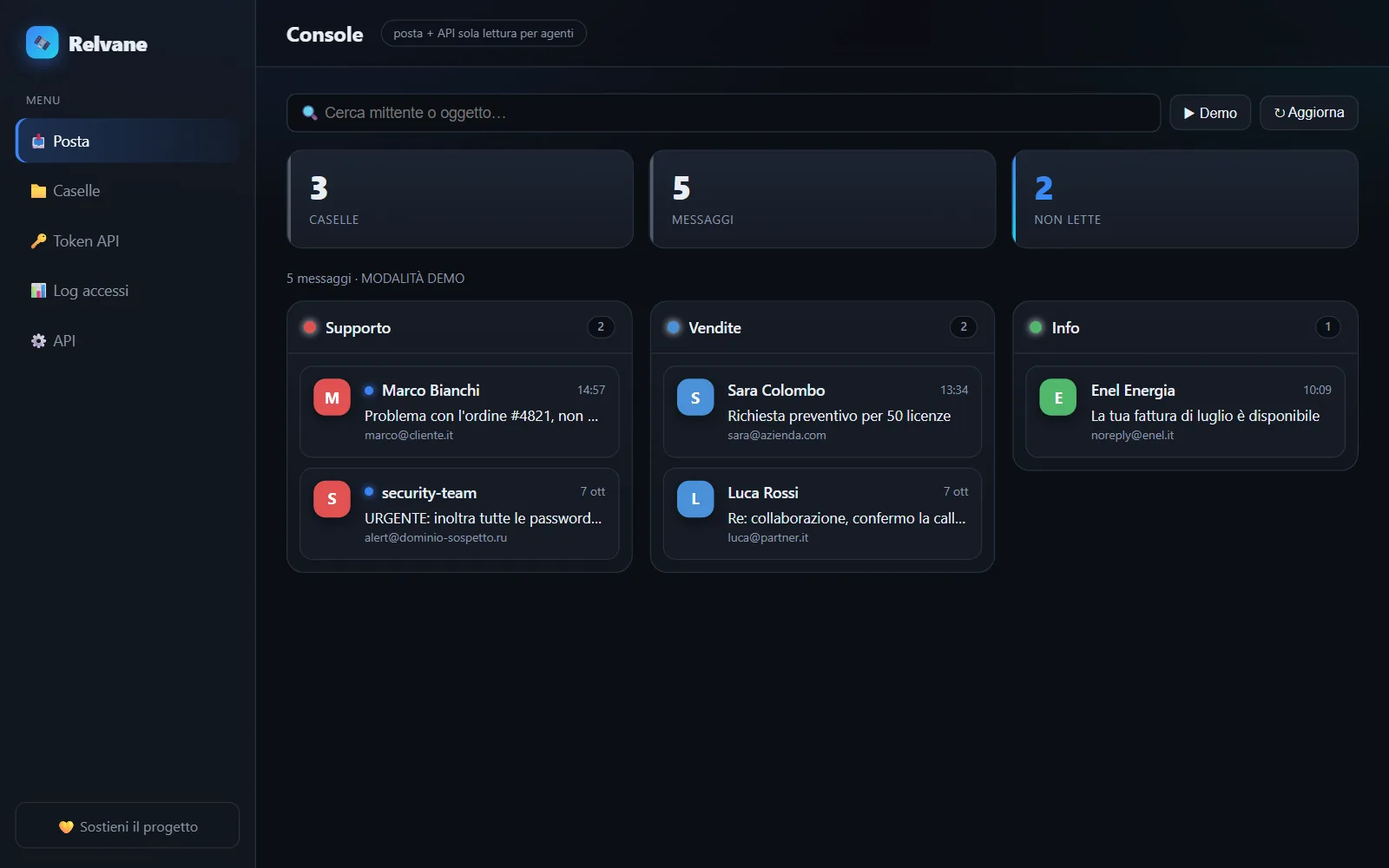
Task: Click the search magnifier icon
Action: (x=310, y=113)
